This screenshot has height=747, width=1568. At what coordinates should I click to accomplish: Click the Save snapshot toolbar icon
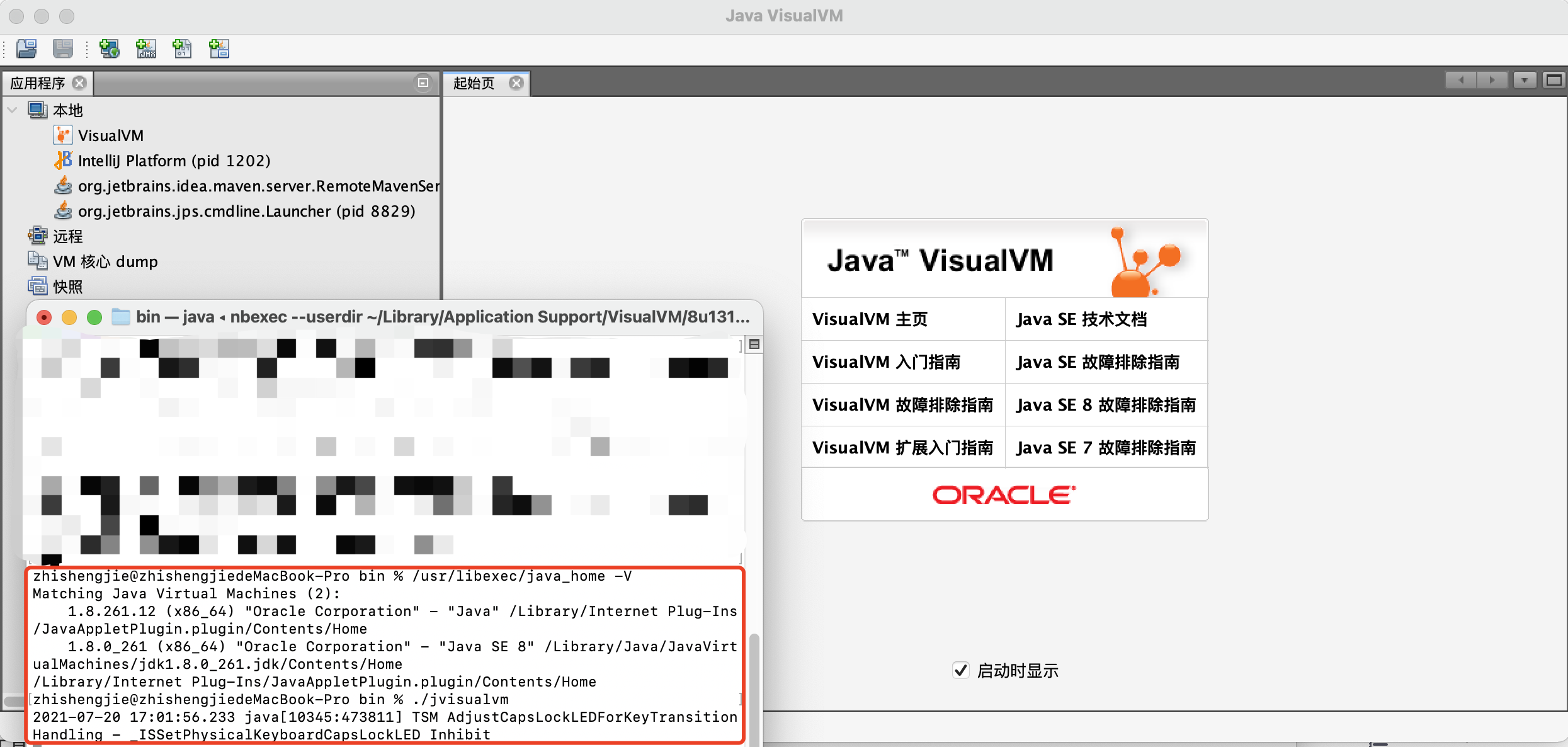click(63, 49)
